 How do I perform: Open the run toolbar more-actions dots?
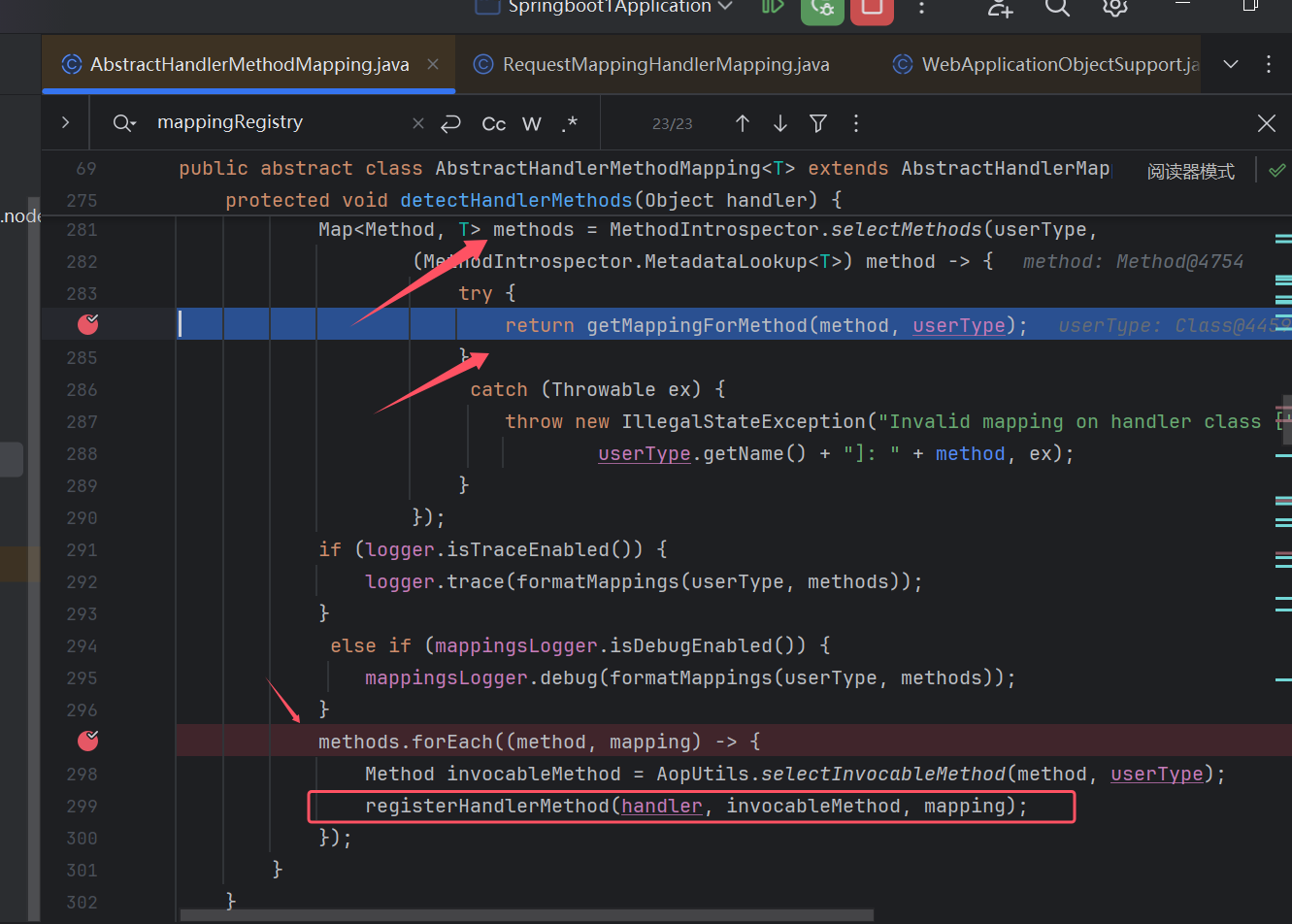click(921, 8)
